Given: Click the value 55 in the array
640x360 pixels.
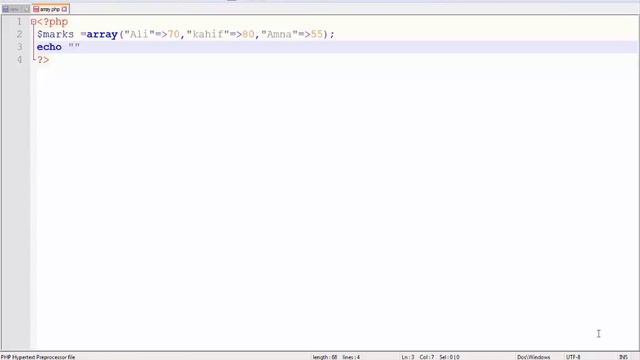Looking at the screenshot, I should pos(317,34).
